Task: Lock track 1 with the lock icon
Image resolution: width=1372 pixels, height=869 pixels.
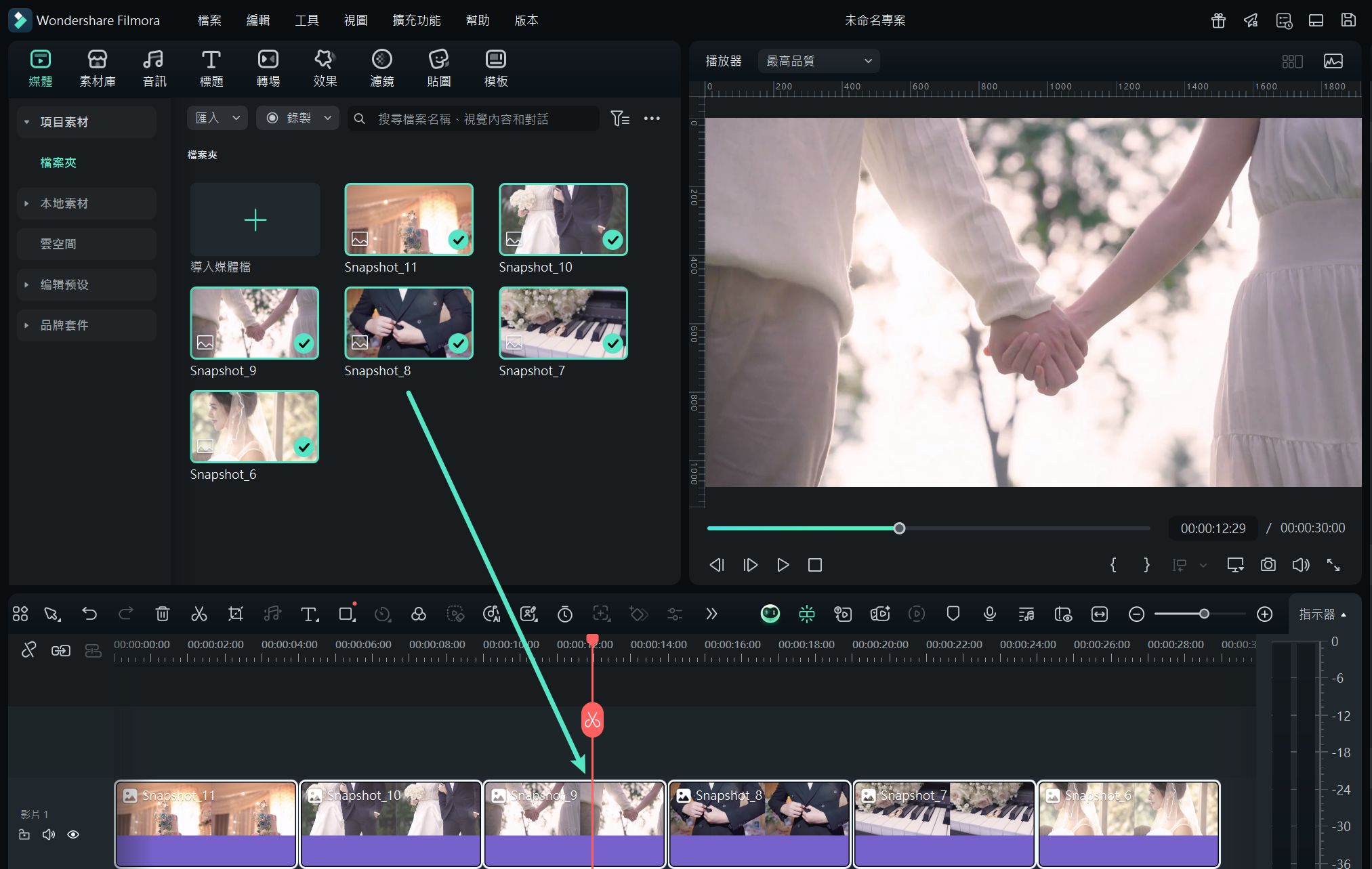Action: (24, 834)
